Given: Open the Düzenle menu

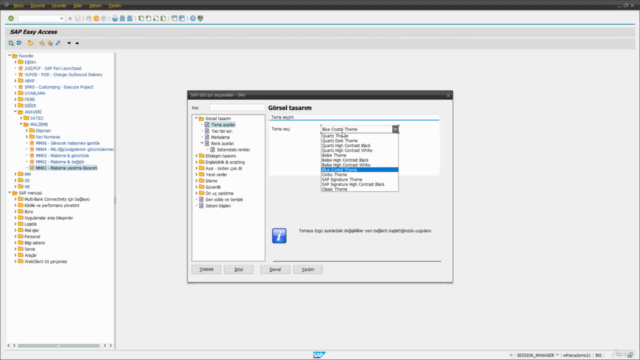Looking at the screenshot, I should (38, 6).
